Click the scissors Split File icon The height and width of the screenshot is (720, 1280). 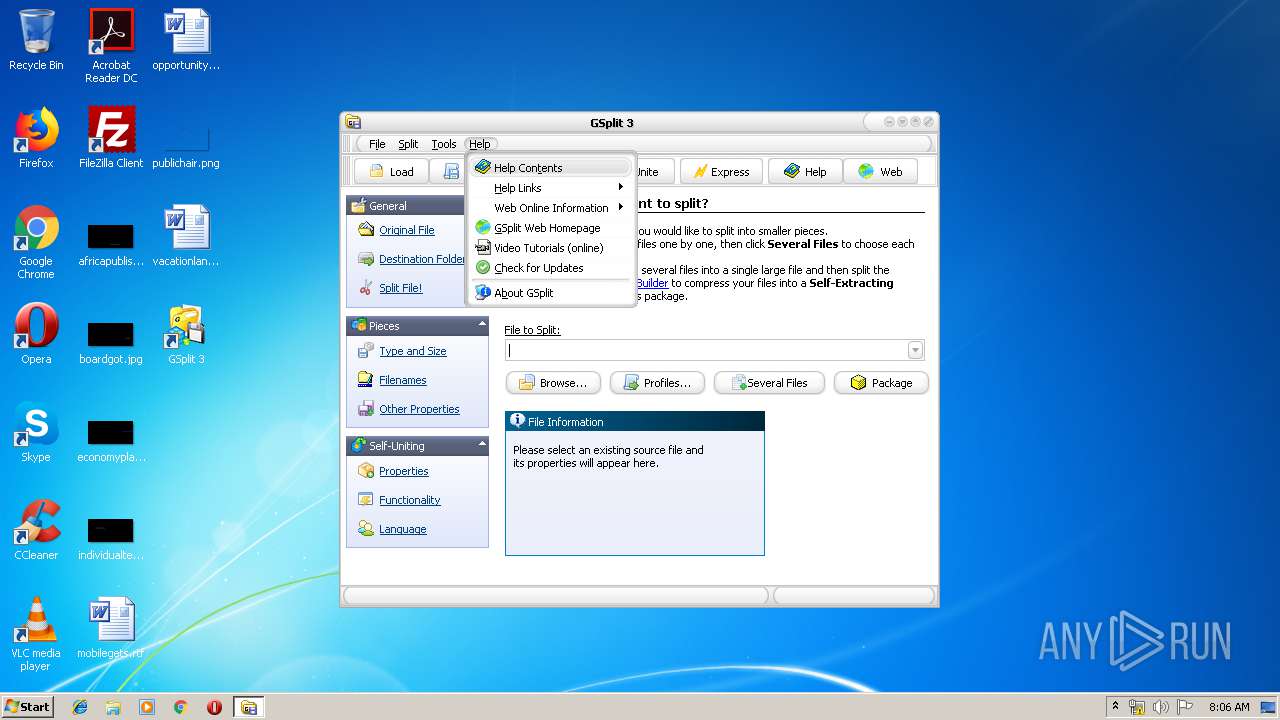tap(365, 288)
